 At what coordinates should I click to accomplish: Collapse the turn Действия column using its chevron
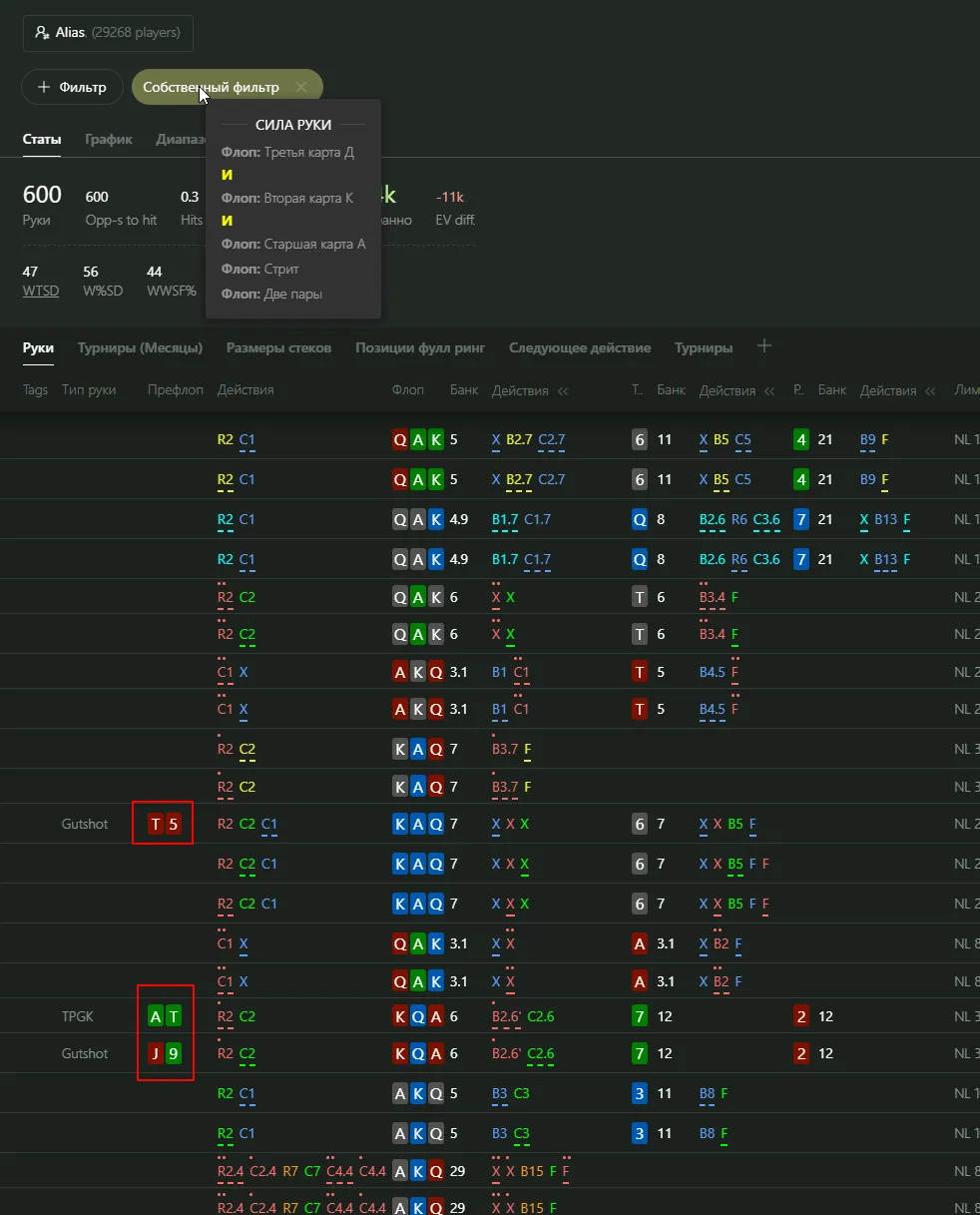point(769,391)
